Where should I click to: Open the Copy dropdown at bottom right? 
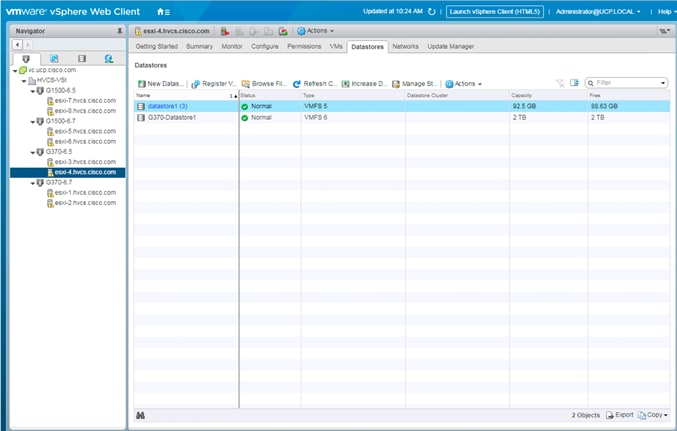point(653,415)
